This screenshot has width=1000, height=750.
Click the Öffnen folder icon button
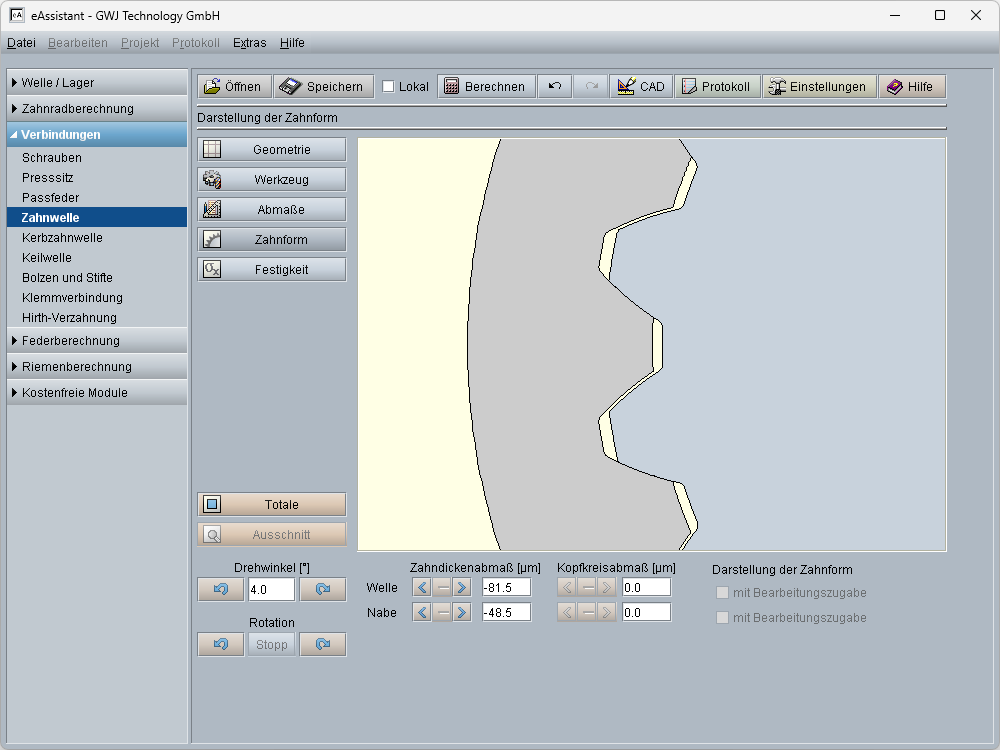232,87
